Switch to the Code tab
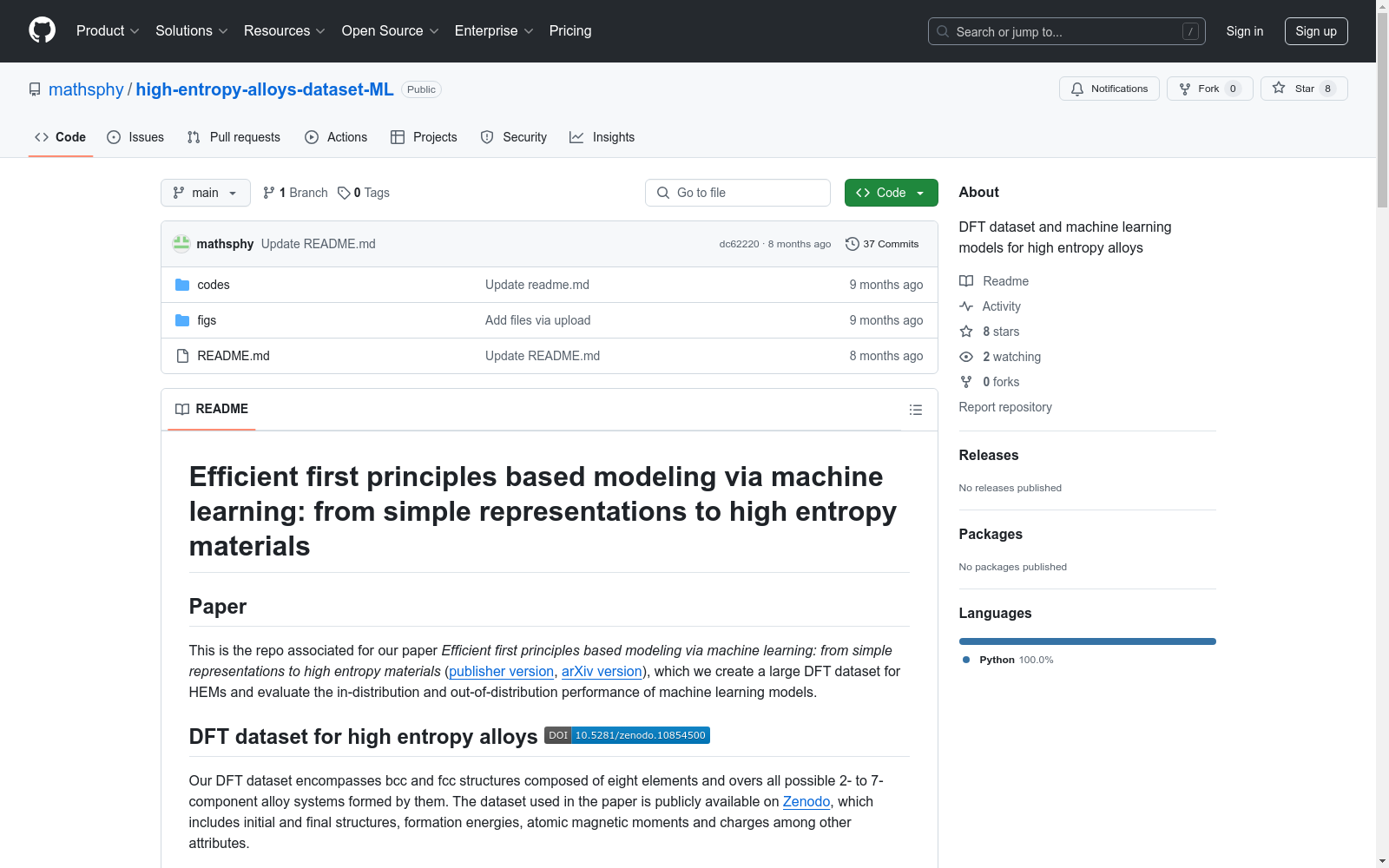Screen dimensions: 1389x868 (61, 137)
